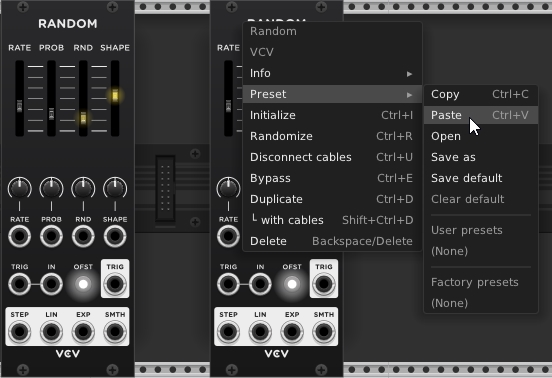Click RND input jack on left Random module
This screenshot has height=378, width=552.
click(83, 236)
